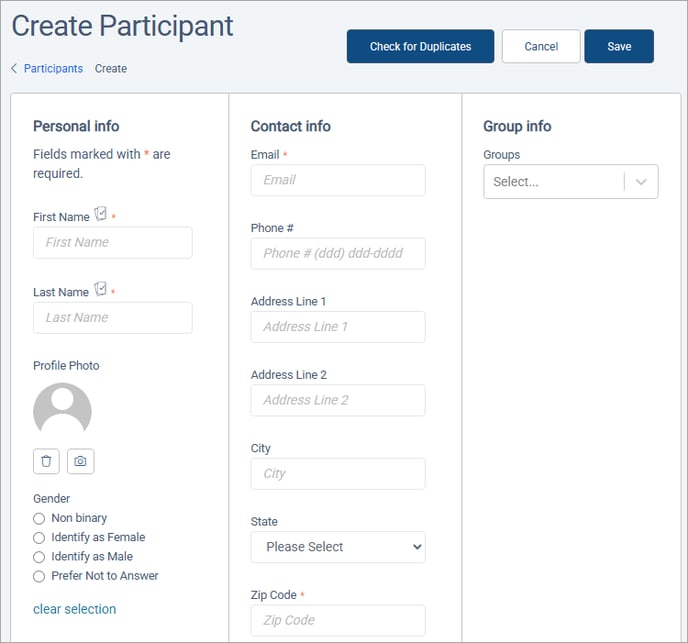This screenshot has width=688, height=643.
Task: Click the clear selection link
Action: point(74,609)
